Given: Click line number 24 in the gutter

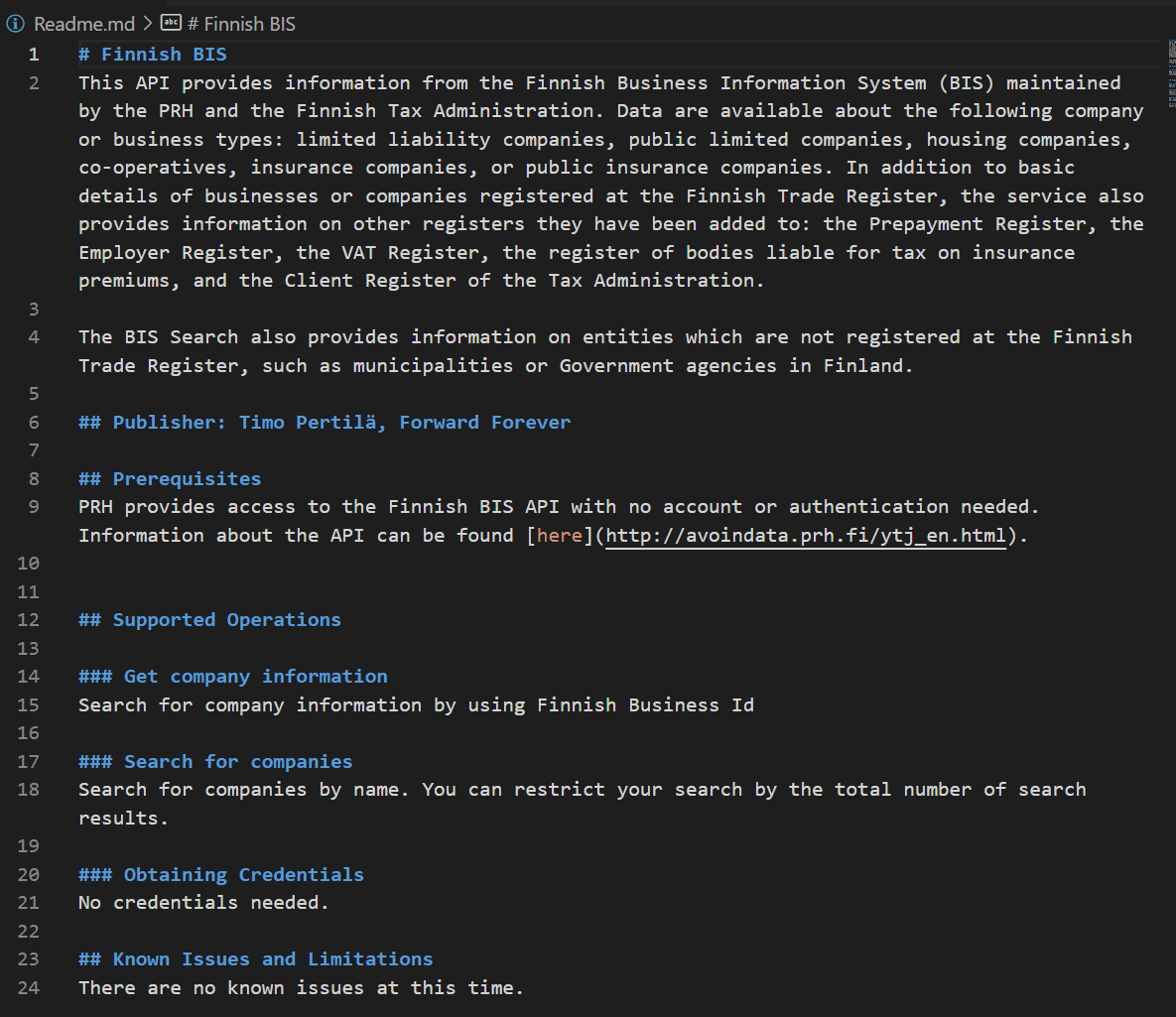Looking at the screenshot, I should click(29, 988).
